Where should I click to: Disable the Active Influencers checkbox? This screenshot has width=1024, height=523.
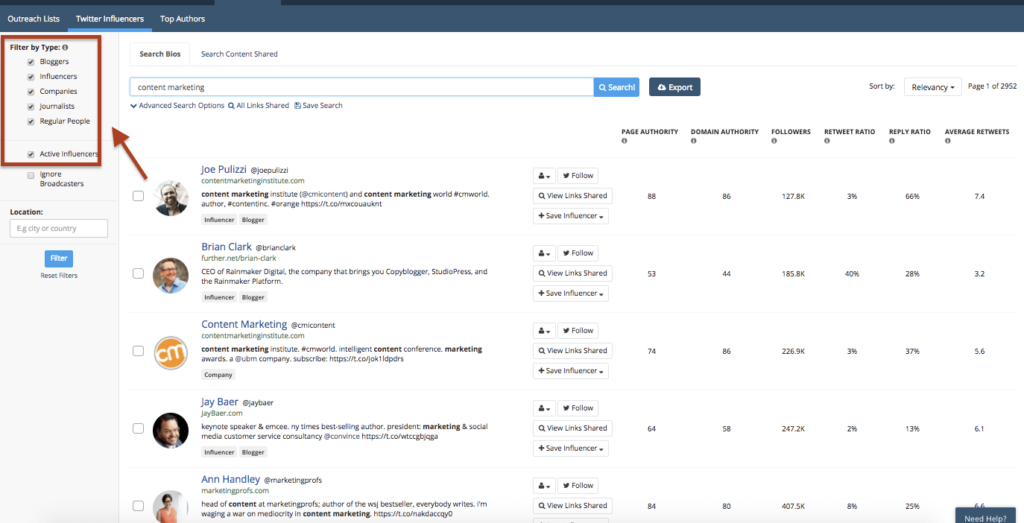click(31, 155)
